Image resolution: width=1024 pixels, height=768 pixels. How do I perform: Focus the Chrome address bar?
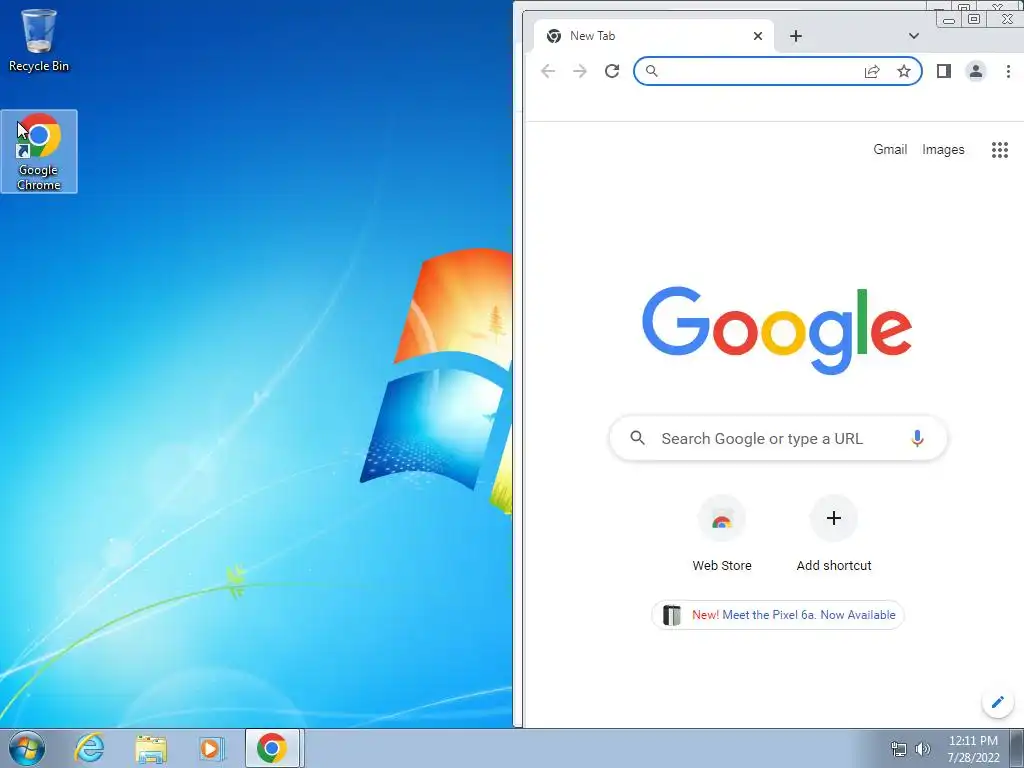(x=778, y=71)
